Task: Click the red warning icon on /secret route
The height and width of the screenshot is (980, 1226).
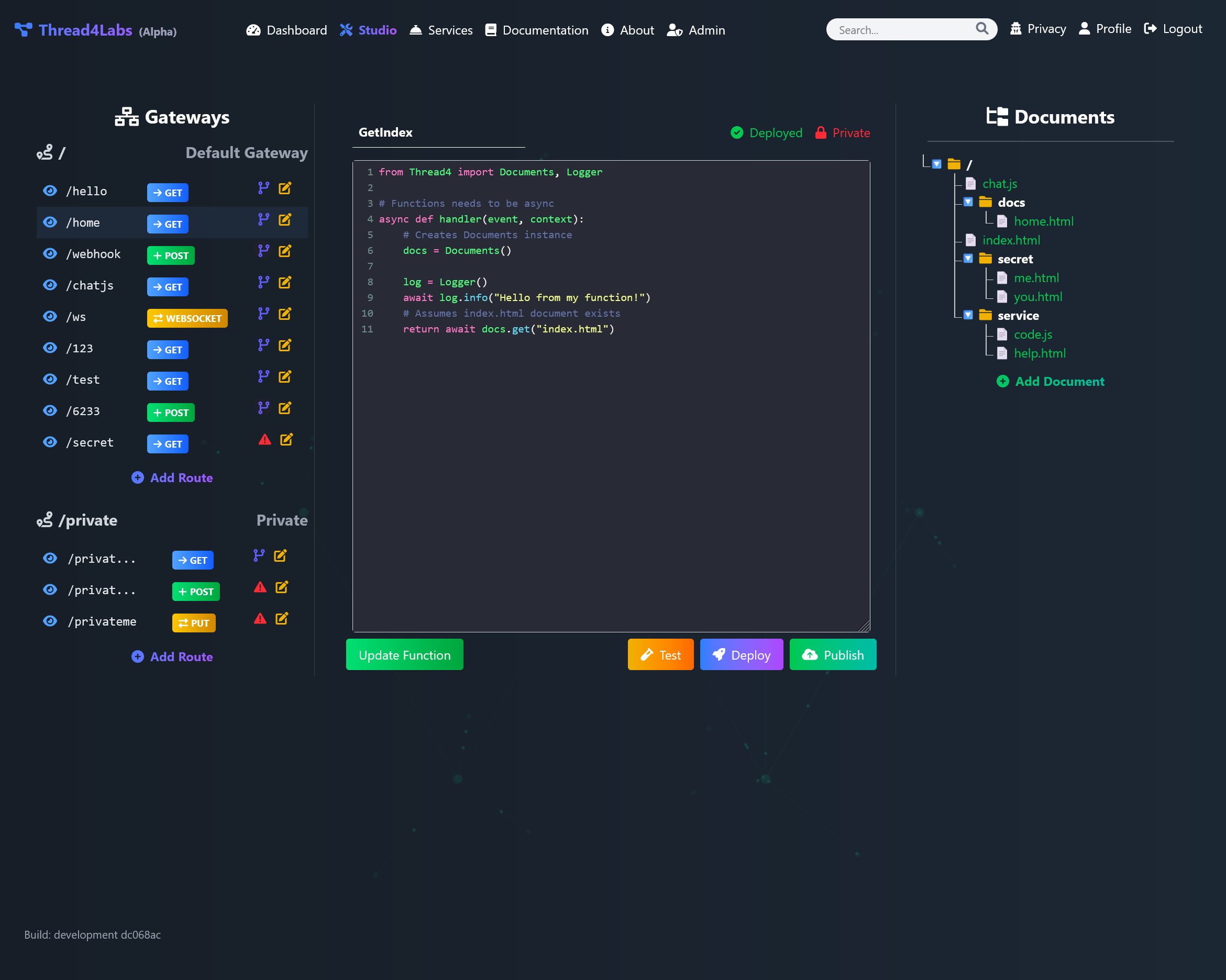Action: tap(264, 439)
